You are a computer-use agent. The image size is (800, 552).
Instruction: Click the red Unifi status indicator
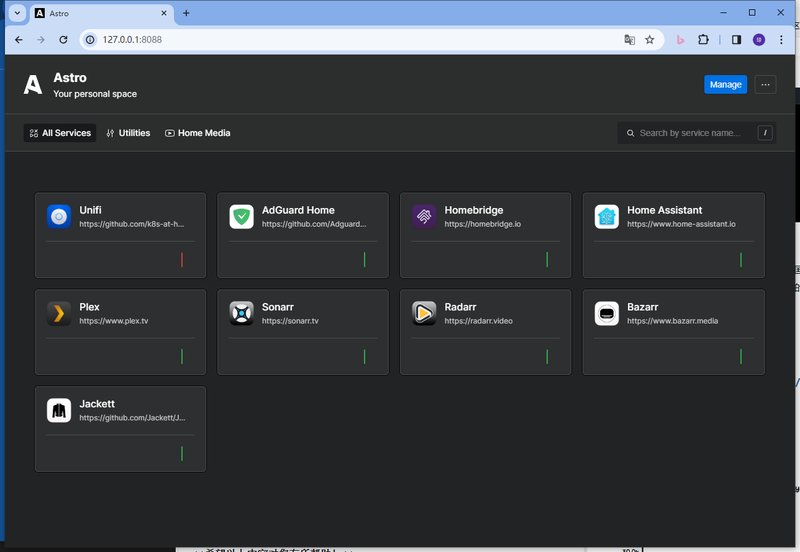[x=182, y=260]
